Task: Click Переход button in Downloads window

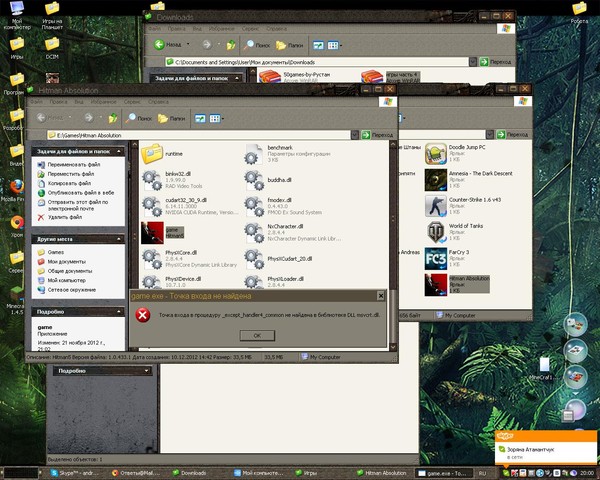Action: (496, 62)
